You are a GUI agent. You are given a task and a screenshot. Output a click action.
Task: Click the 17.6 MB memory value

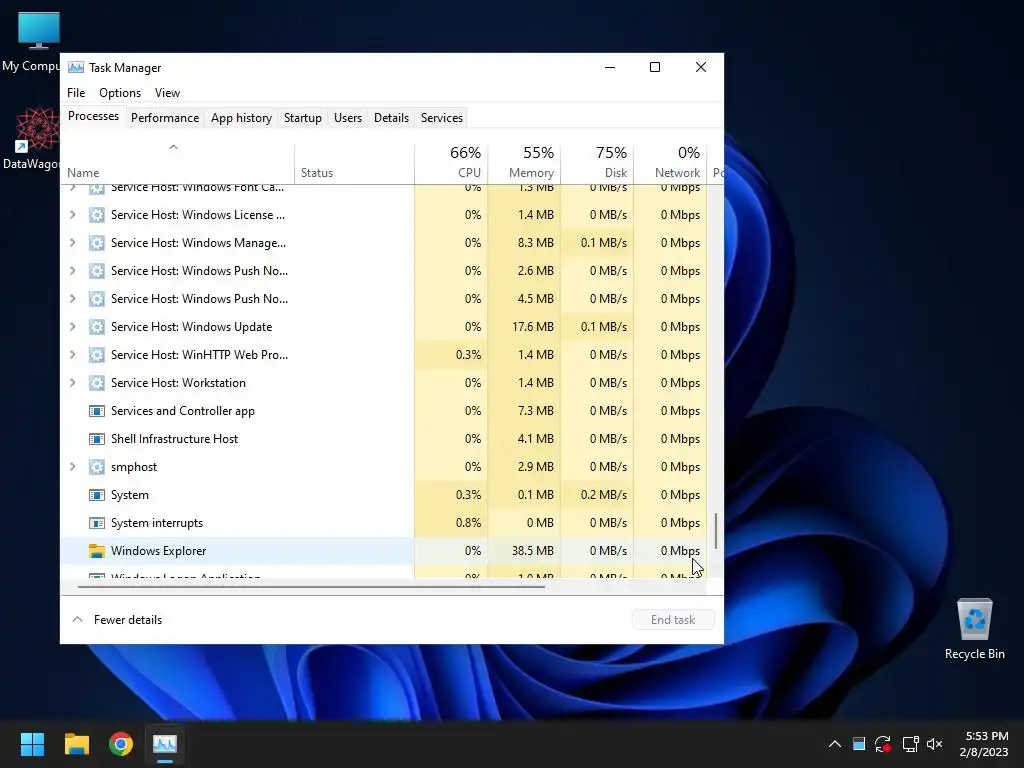tap(532, 327)
